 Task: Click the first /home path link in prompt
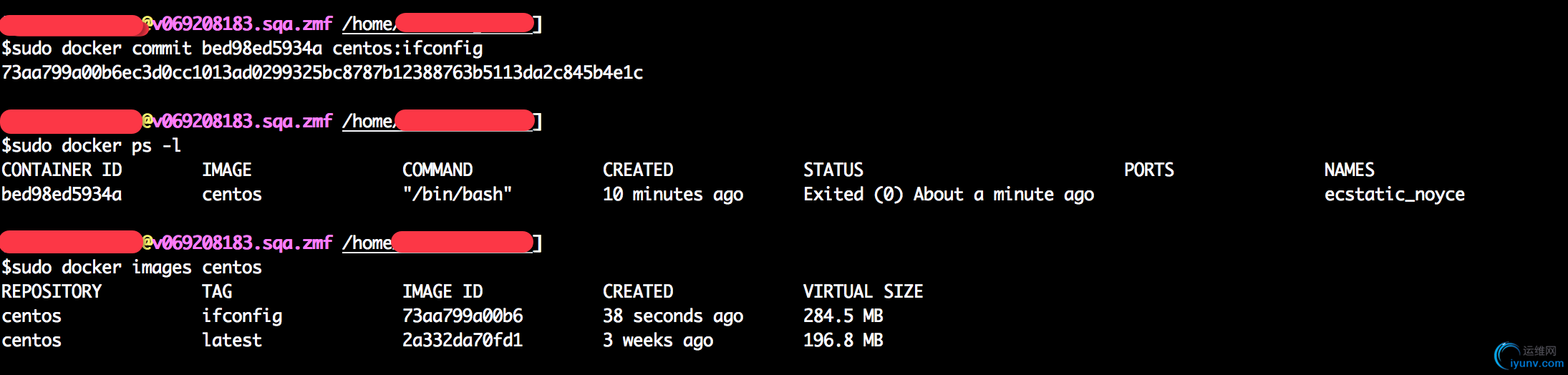368,24
